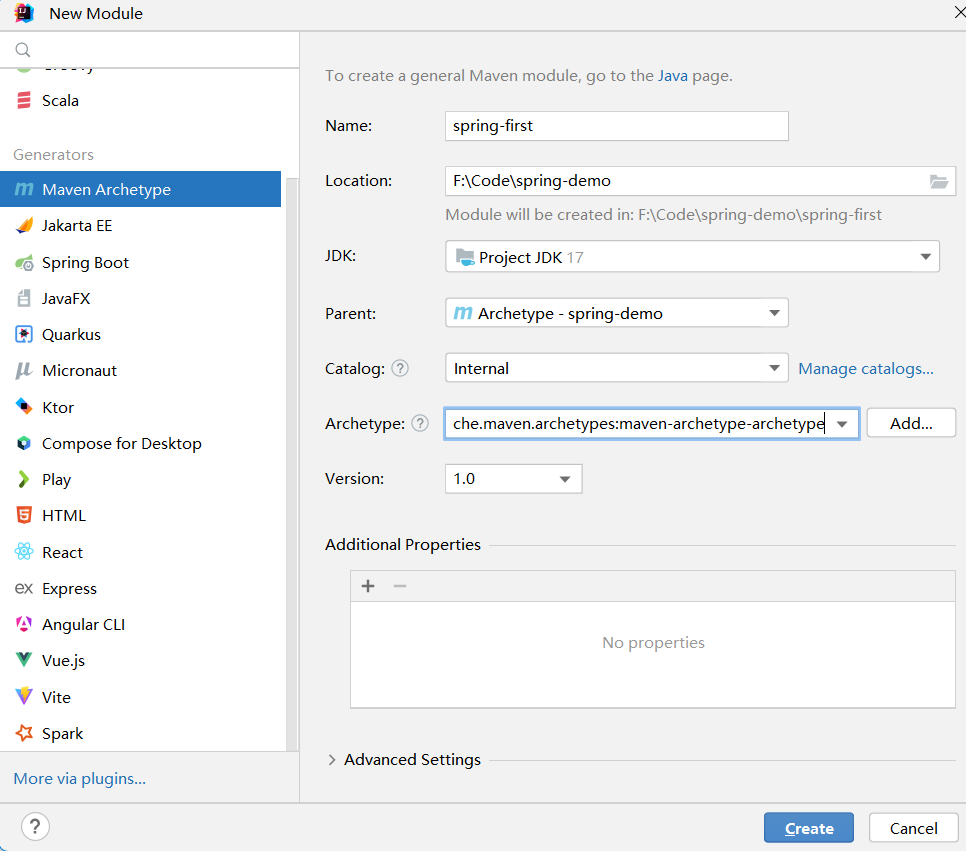This screenshot has width=966, height=851.
Task: Click the search magnifier icon
Action: tap(23, 50)
